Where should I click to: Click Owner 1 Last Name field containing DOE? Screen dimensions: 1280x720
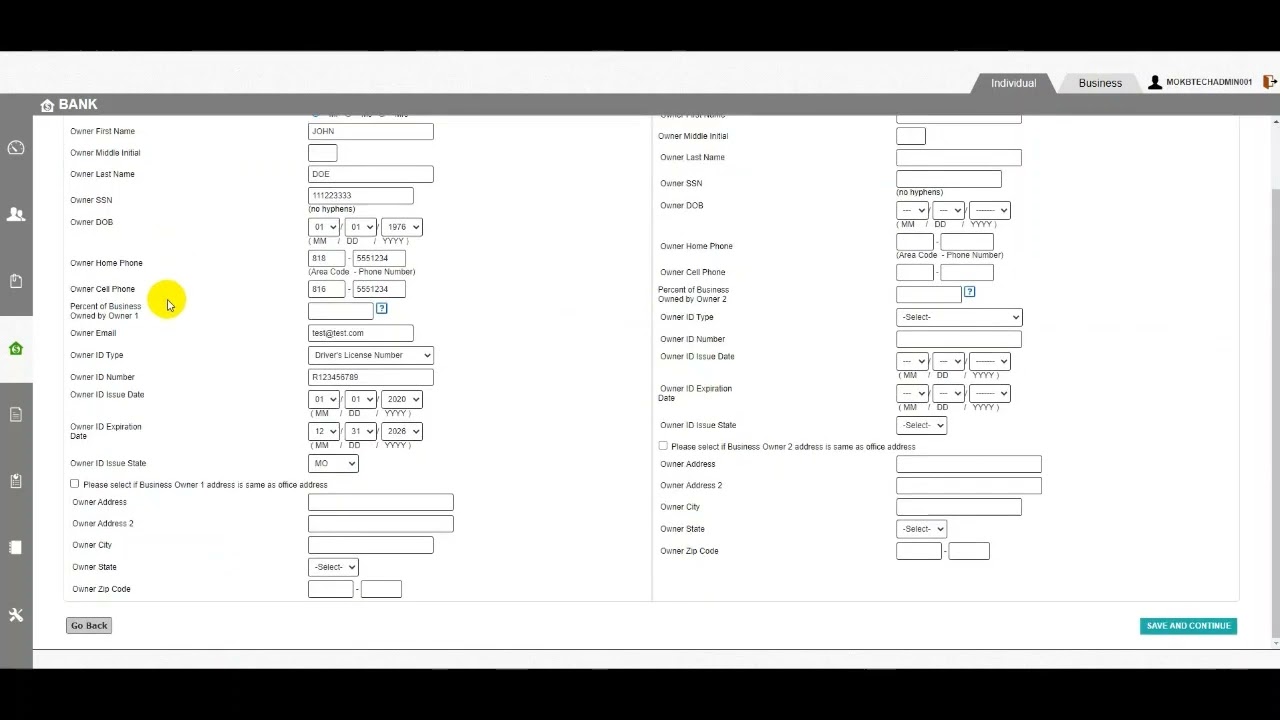tap(371, 174)
